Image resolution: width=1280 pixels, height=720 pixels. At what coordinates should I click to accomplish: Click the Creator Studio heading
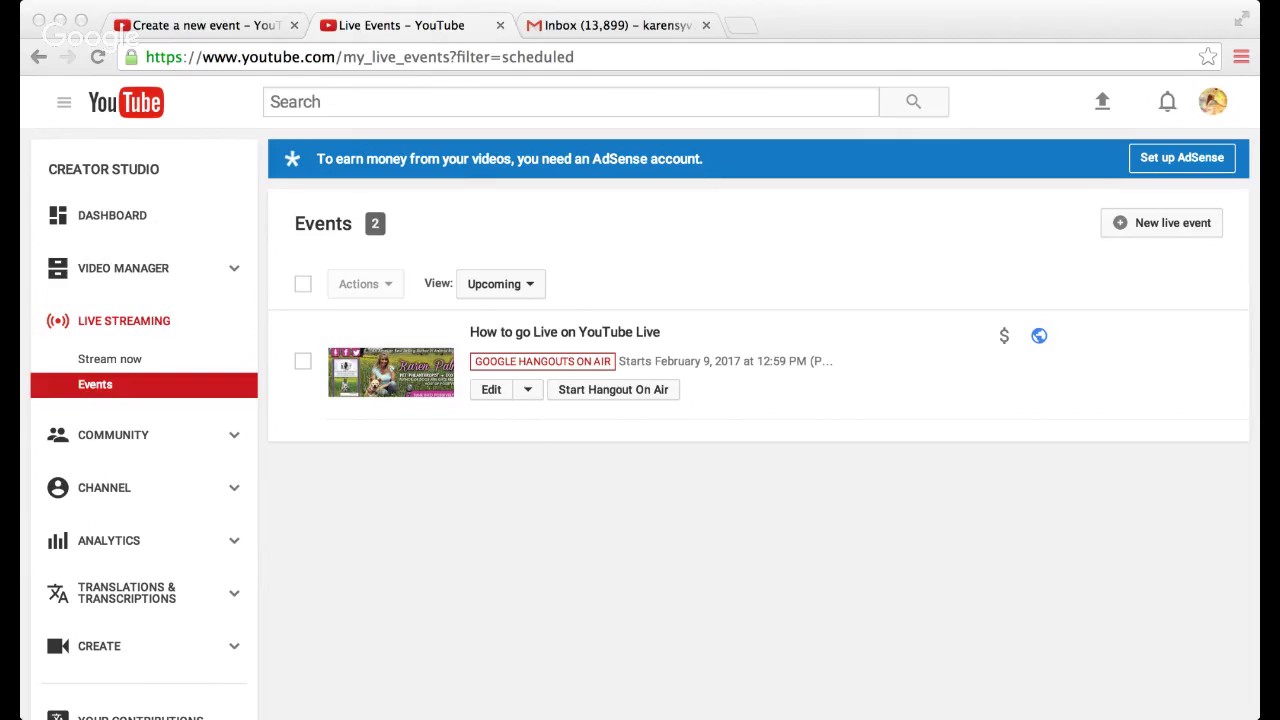point(104,169)
